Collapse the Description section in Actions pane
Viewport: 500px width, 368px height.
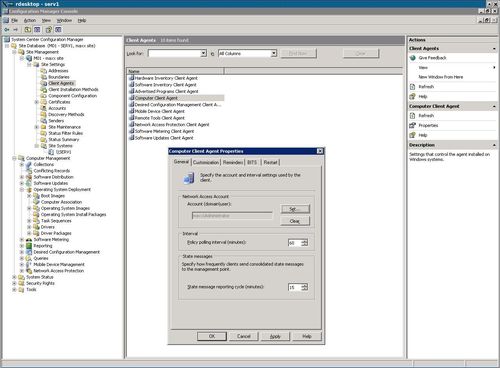pyautogui.click(x=494, y=145)
